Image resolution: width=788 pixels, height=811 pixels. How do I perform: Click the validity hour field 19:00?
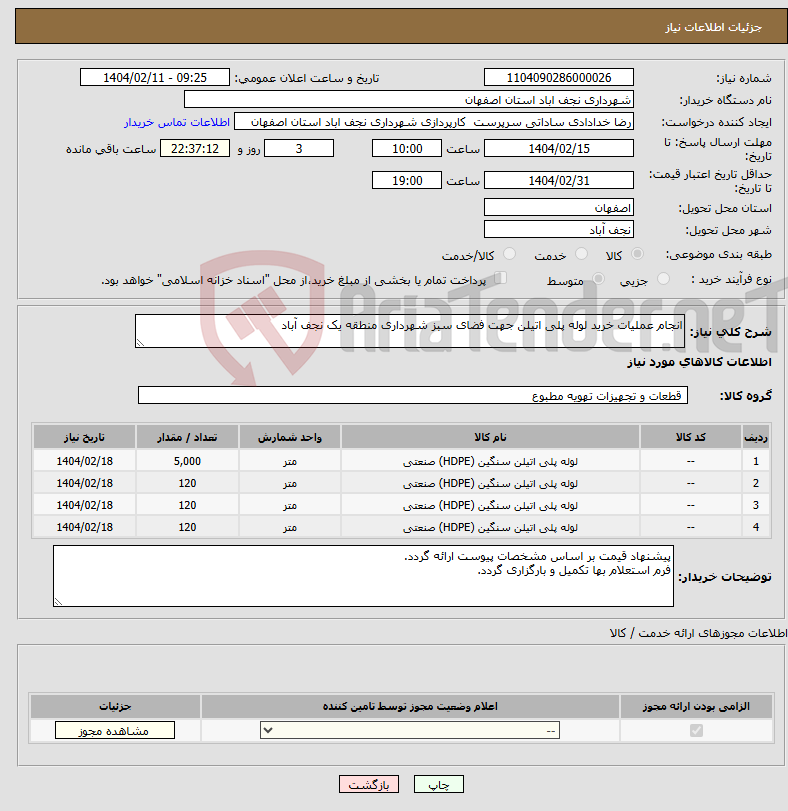[407, 181]
